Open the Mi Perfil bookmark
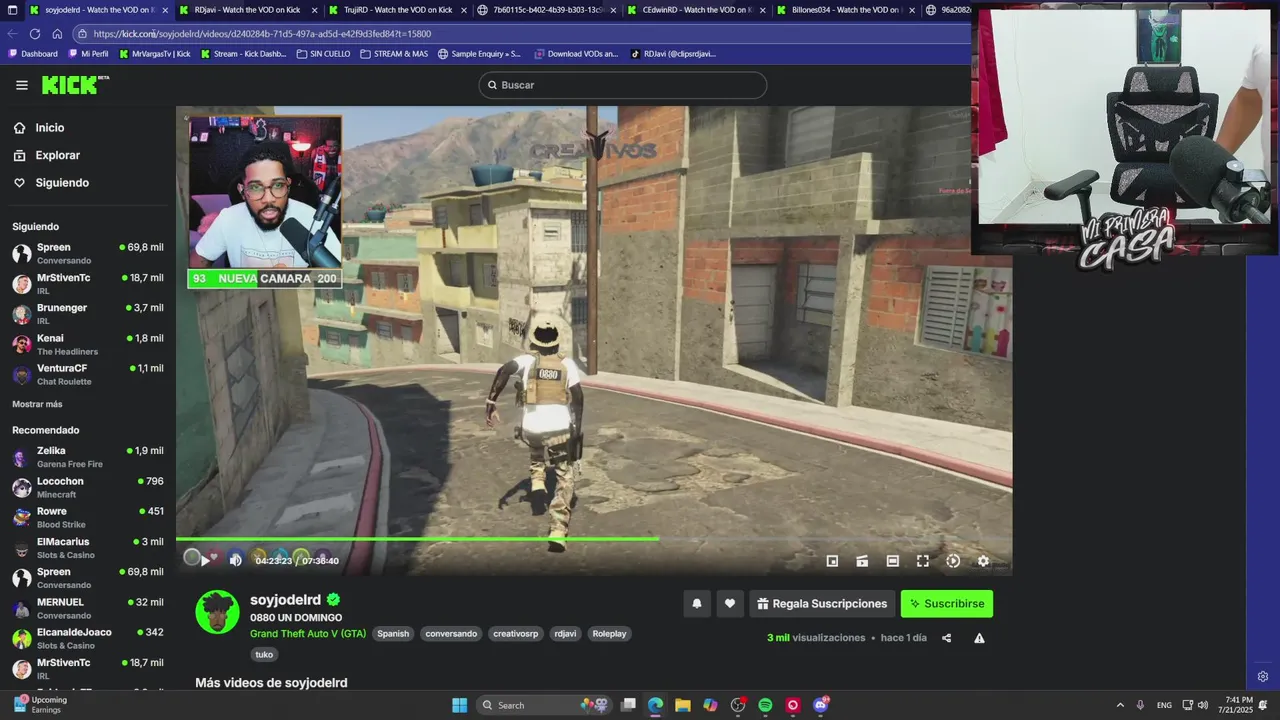 coord(89,54)
